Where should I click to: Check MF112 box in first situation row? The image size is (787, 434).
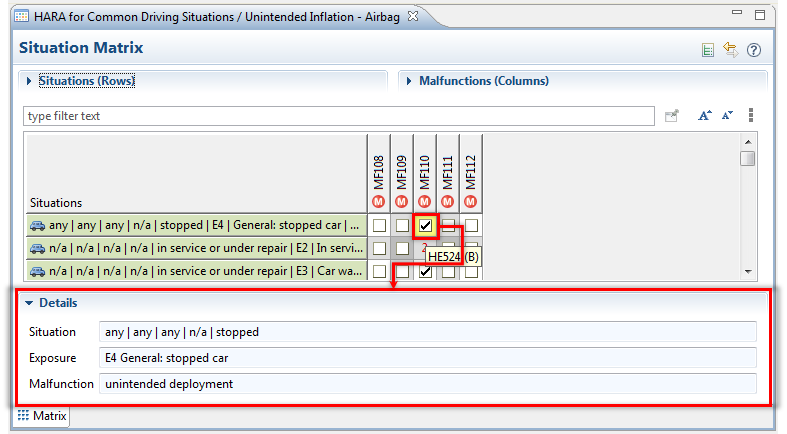pos(471,226)
